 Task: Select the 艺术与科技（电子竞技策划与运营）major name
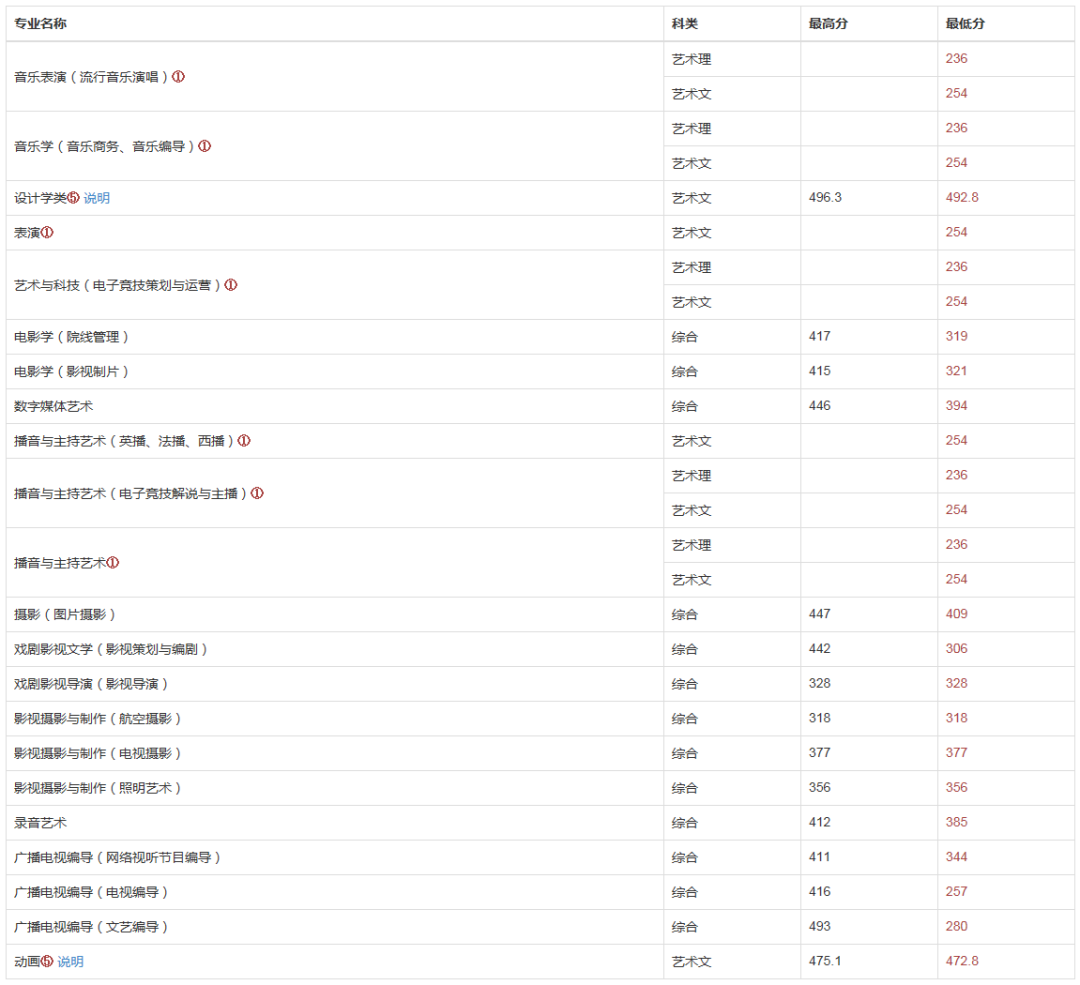118,285
